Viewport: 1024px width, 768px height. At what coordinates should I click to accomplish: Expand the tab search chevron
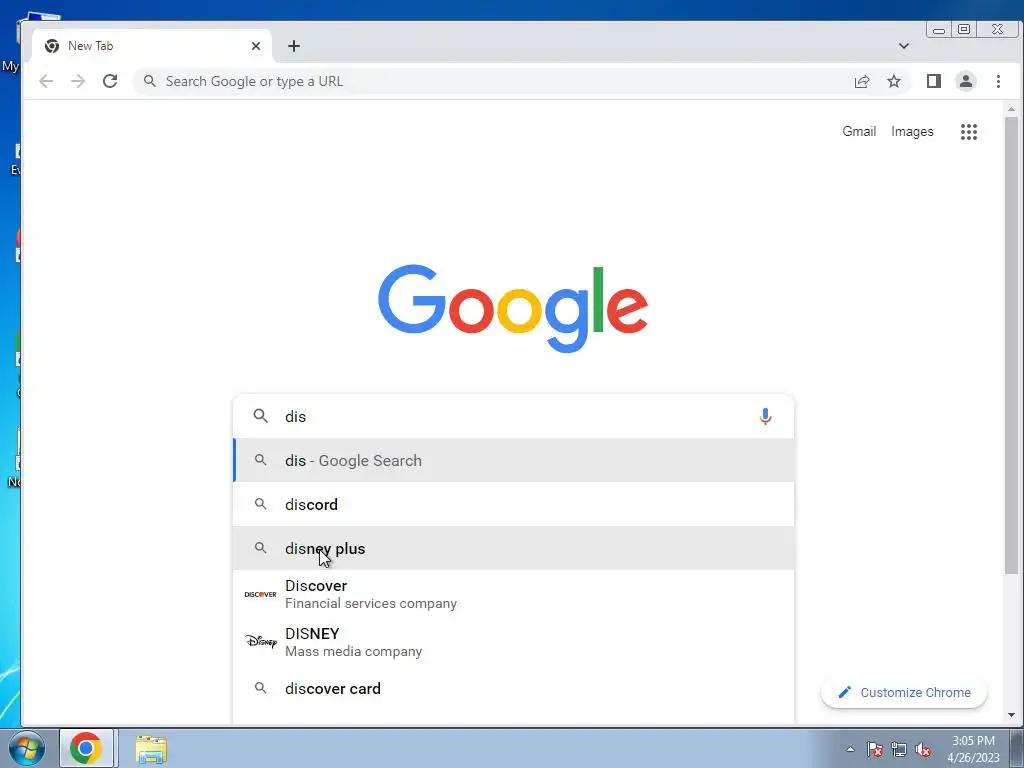click(903, 46)
